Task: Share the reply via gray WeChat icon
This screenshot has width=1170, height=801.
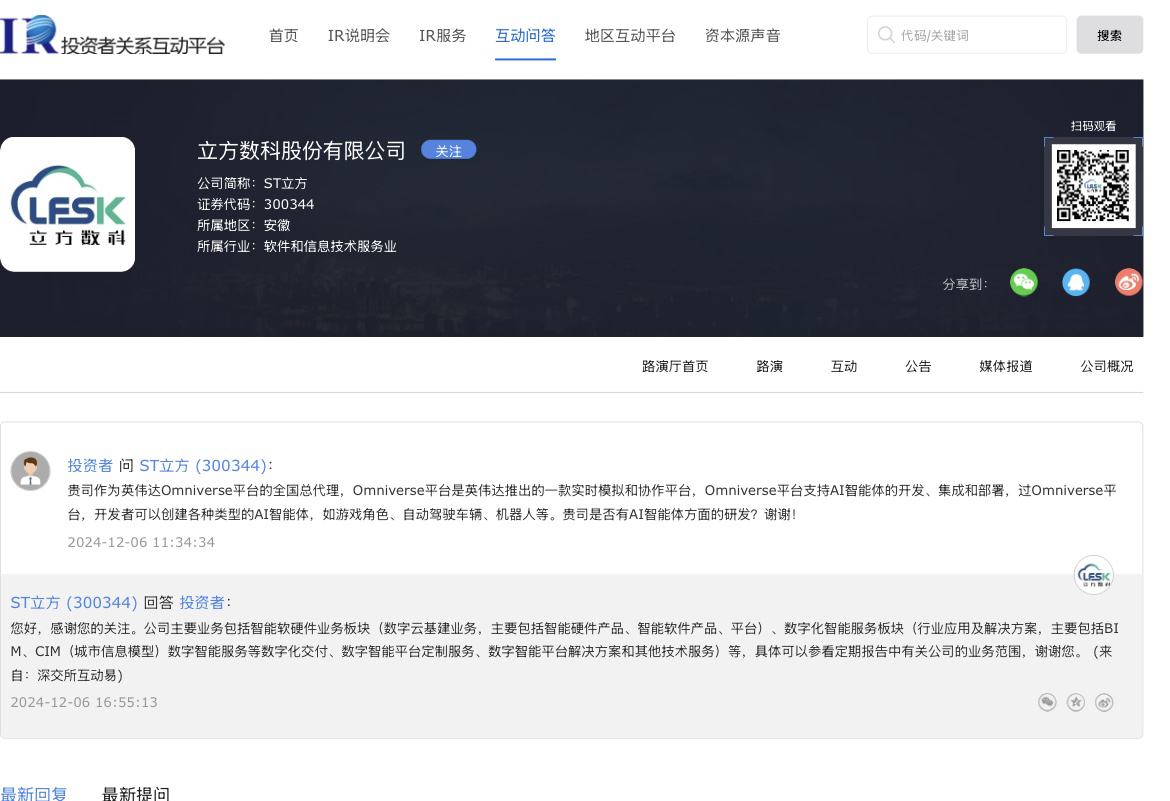Action: [x=1047, y=702]
